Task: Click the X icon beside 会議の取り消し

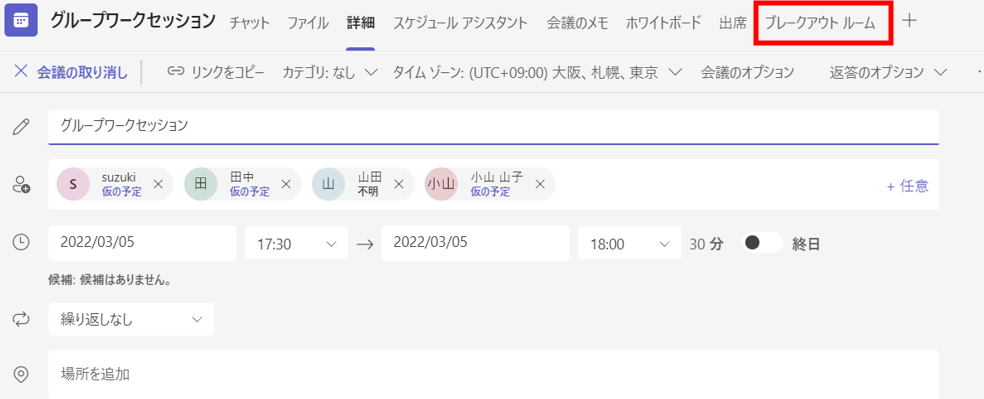Action: (21, 72)
